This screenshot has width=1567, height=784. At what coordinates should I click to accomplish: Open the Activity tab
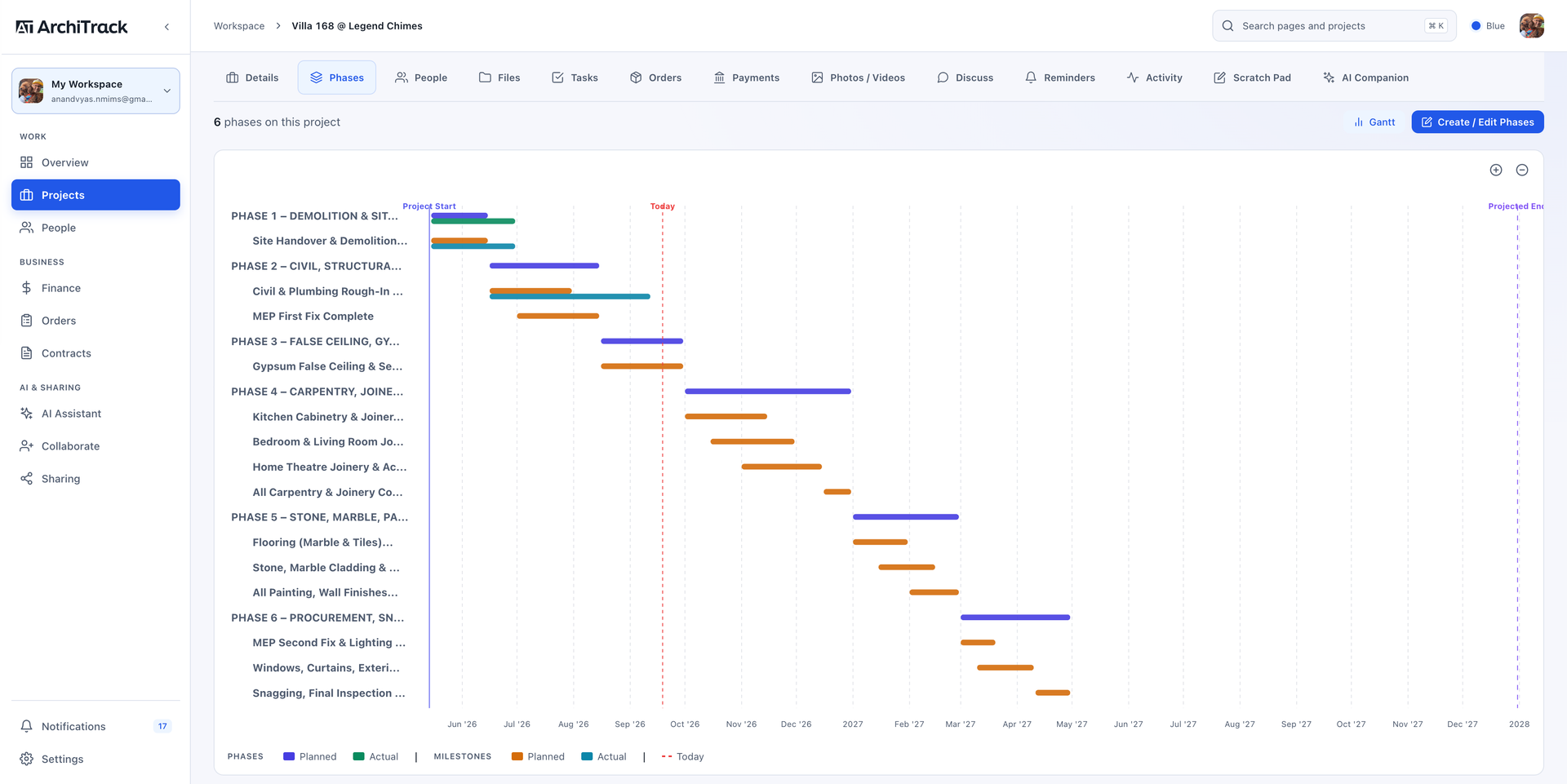(x=1155, y=78)
